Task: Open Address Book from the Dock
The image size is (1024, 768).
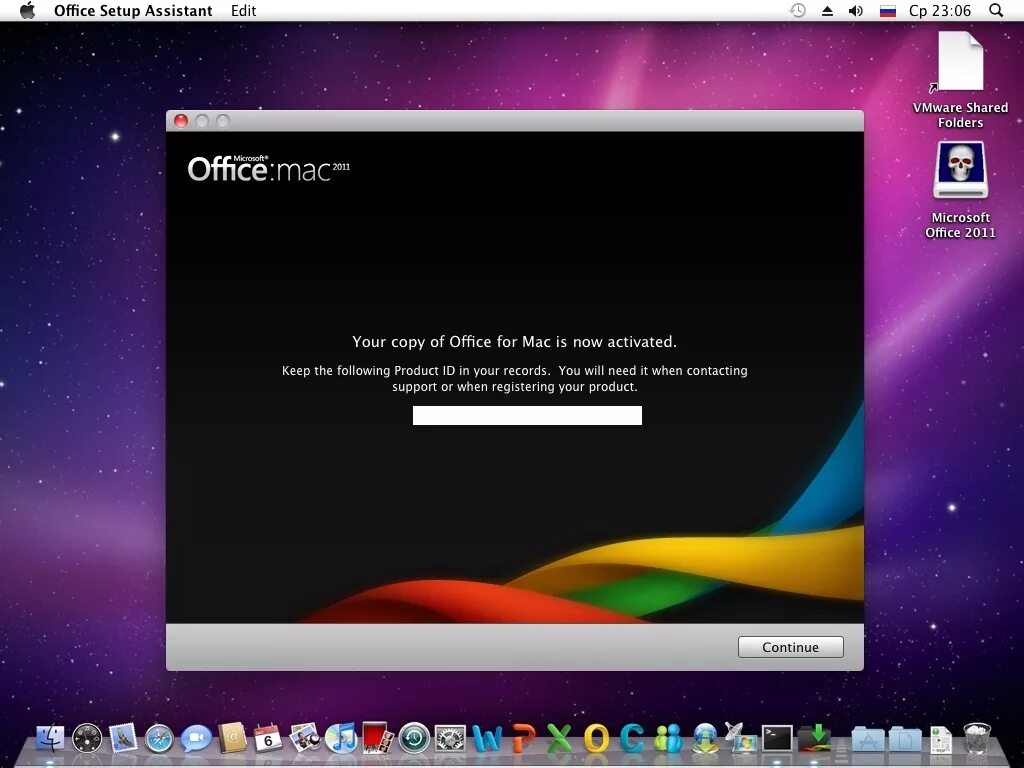Action: pyautogui.click(x=232, y=739)
